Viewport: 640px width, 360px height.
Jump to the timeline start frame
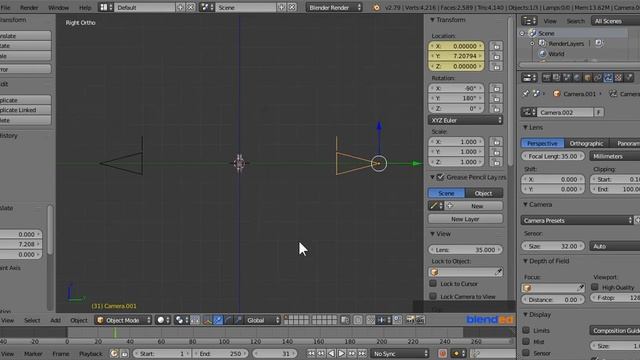tap(311, 353)
